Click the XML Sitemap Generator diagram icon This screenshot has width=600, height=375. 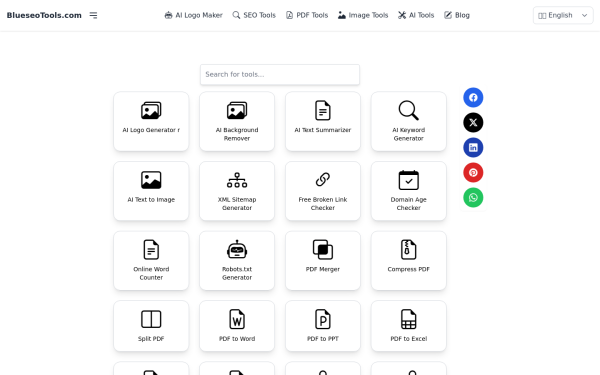[237, 180]
